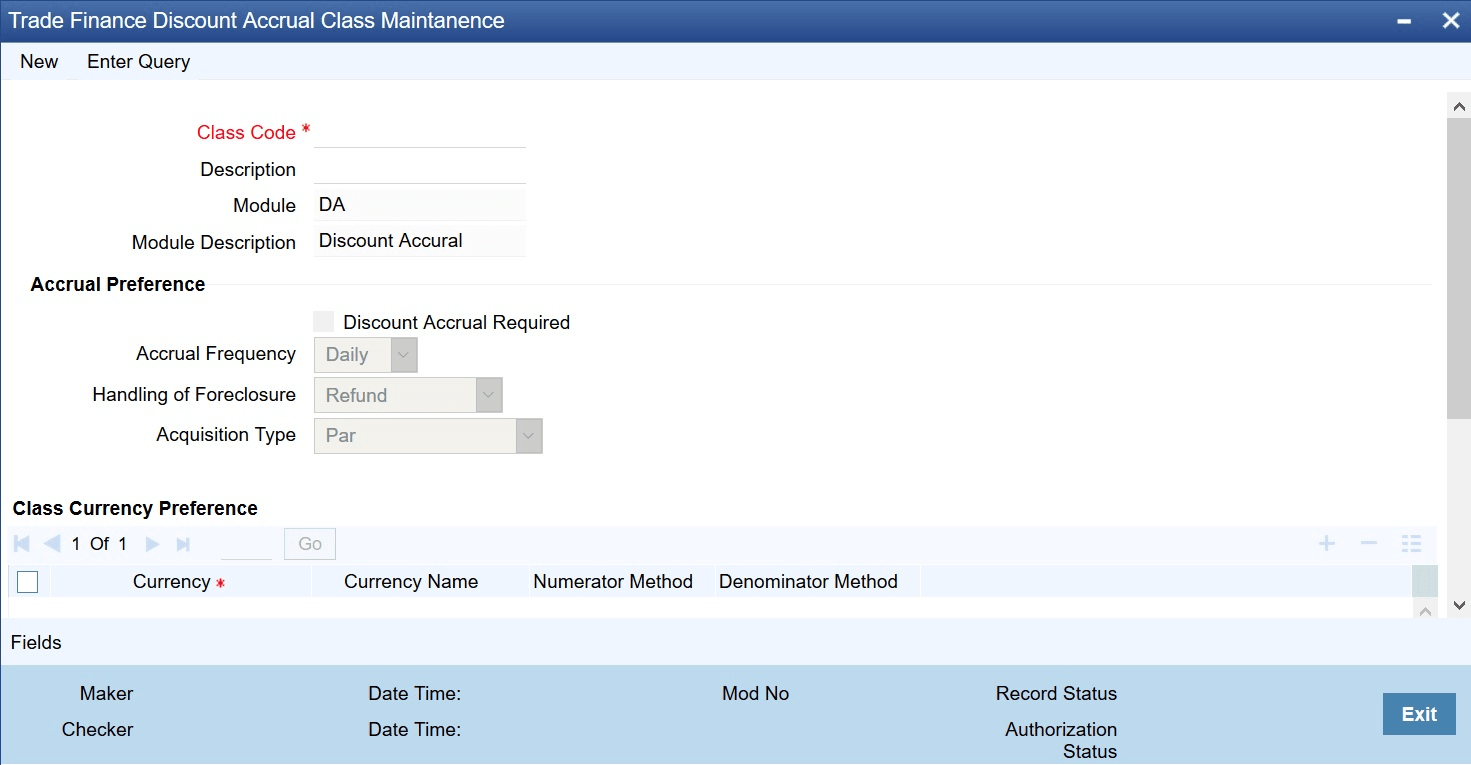This screenshot has height=765, width=1471.
Task: Remove row from Class Currency Preference
Action: click(x=1369, y=543)
